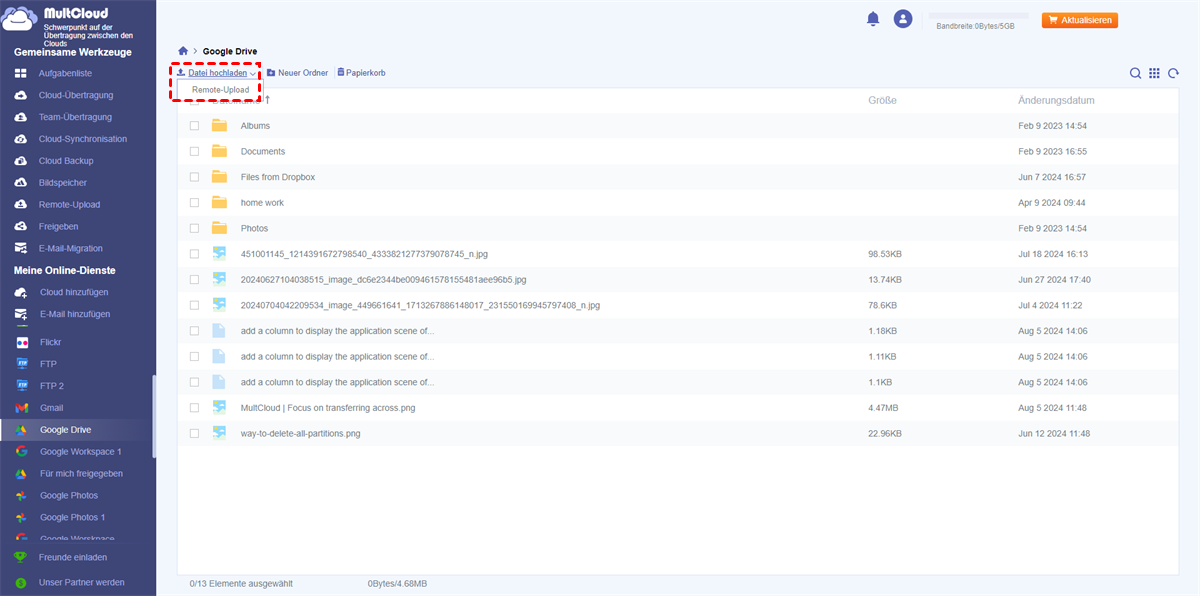The image size is (1200, 596).
Task: Click E-Mail hinzufügen icon
Action: [x=20, y=314]
